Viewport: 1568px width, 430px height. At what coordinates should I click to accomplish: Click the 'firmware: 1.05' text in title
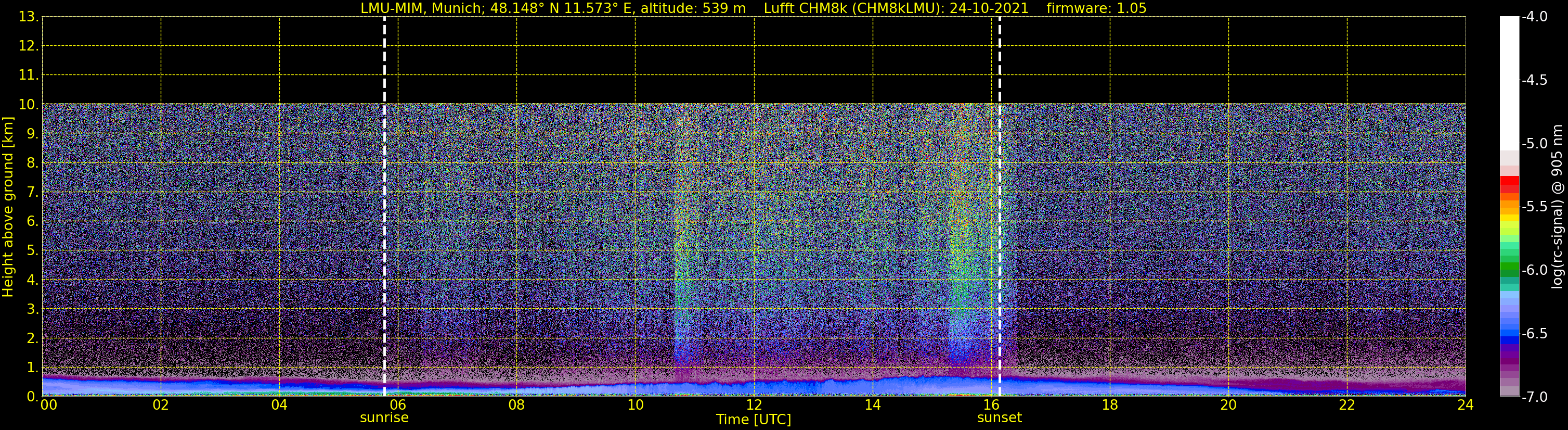[x=1096, y=8]
